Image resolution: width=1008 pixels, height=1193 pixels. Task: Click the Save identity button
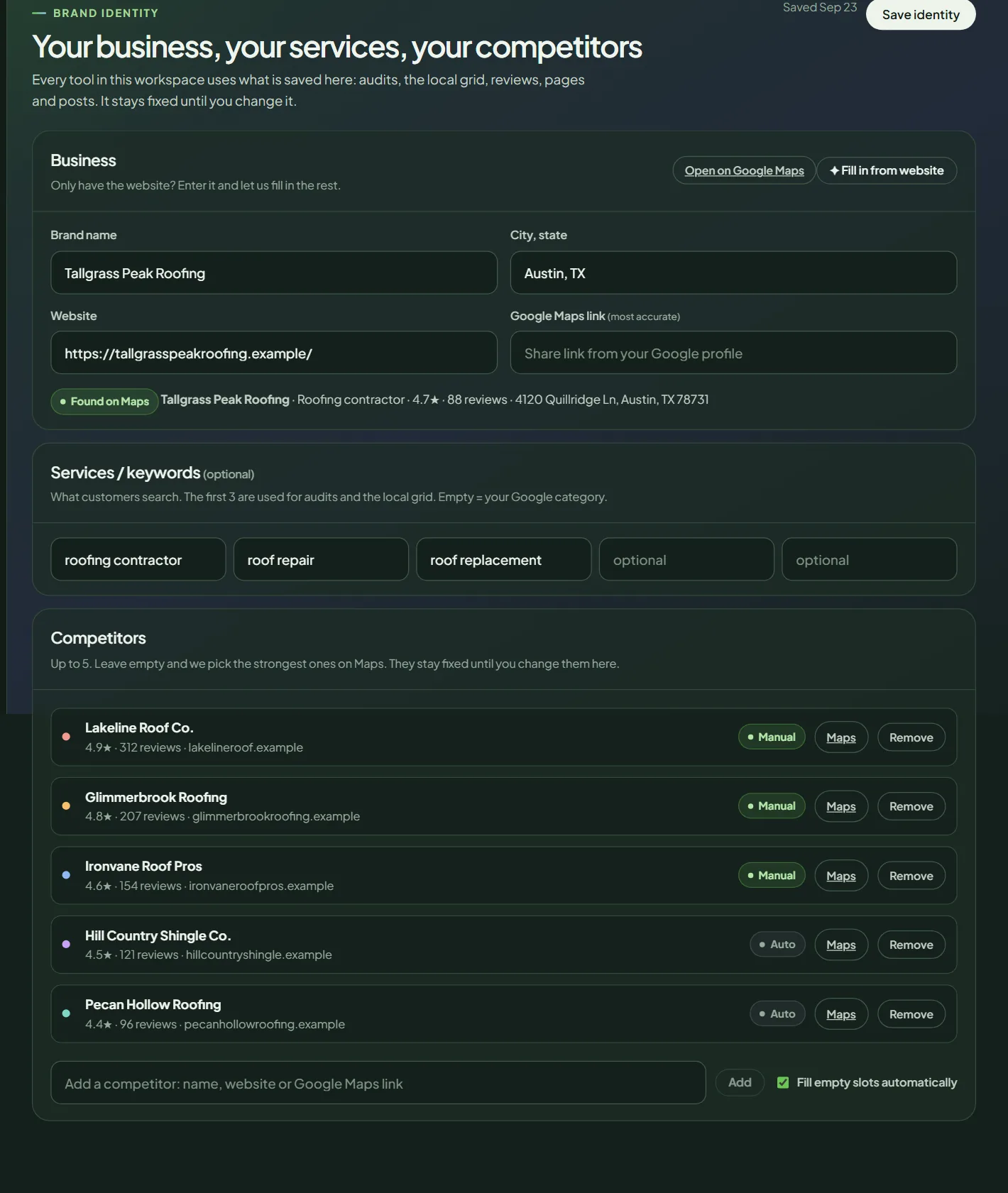point(921,14)
